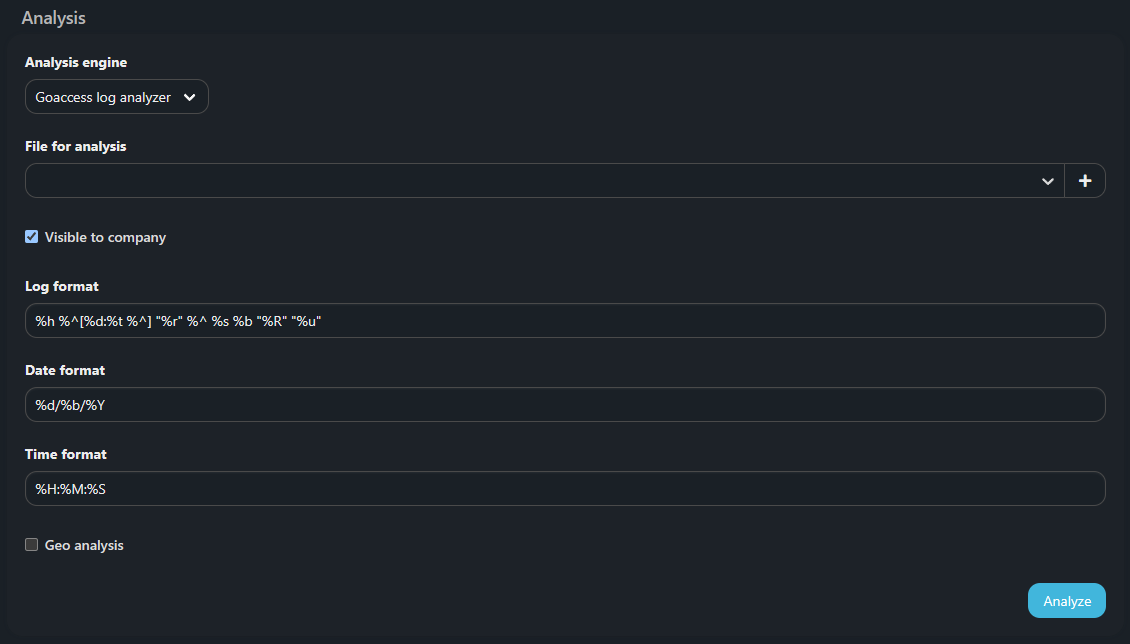Disable the Visible to company checkbox

(32, 237)
